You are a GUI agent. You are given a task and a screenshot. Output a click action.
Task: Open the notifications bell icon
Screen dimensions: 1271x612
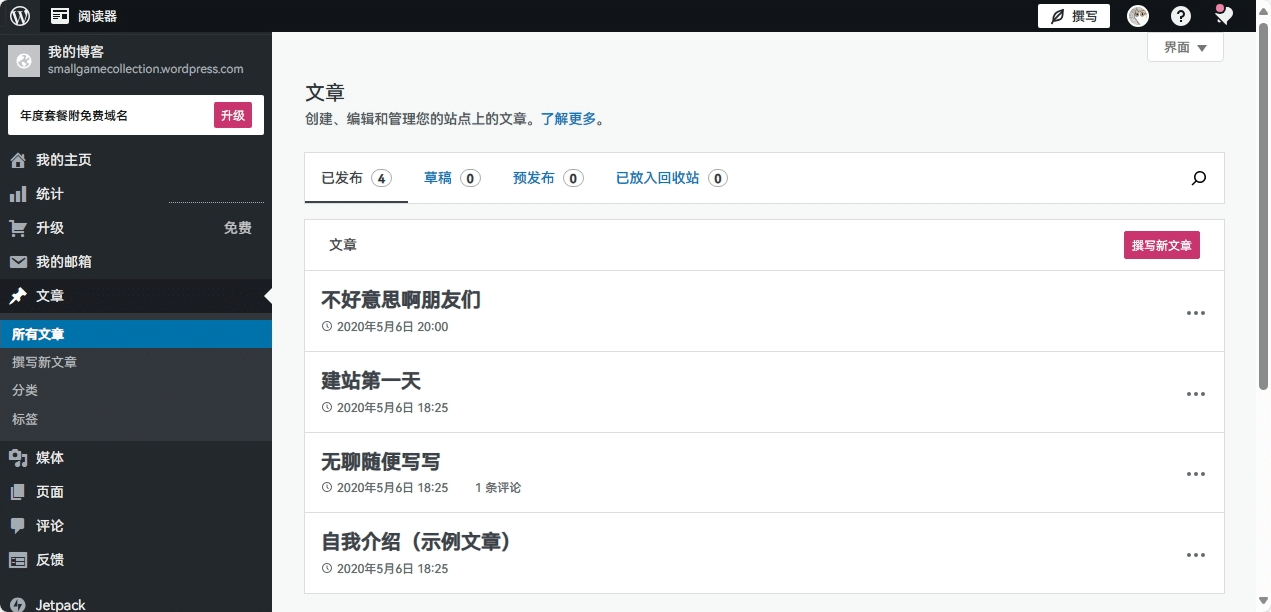1223,16
